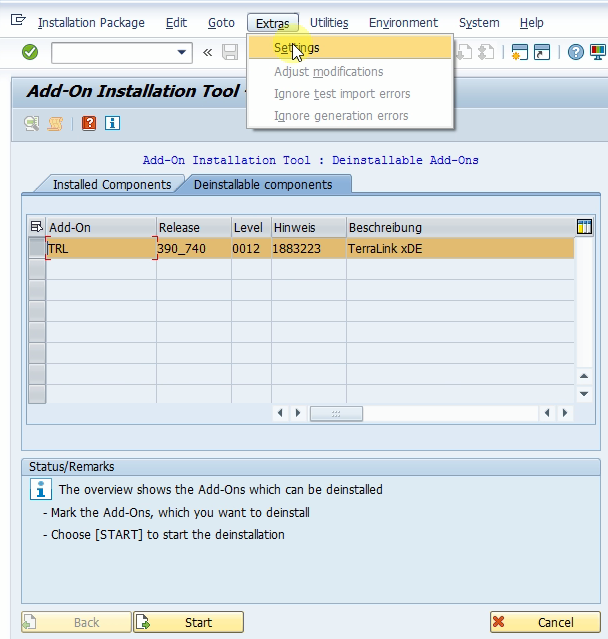
Task: Click the table's horizontal scrollbar thumb
Action: pos(336,413)
